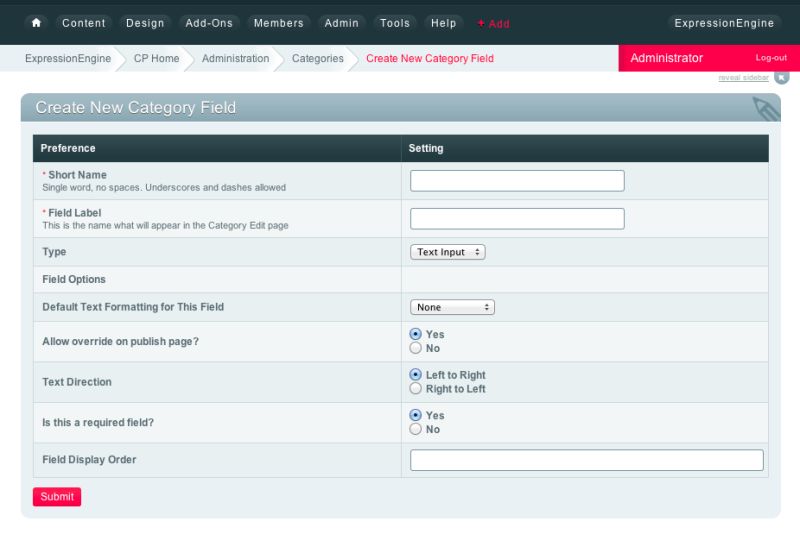The image size is (800, 534).
Task: Click the reveal sidebar link
Action: (743, 78)
